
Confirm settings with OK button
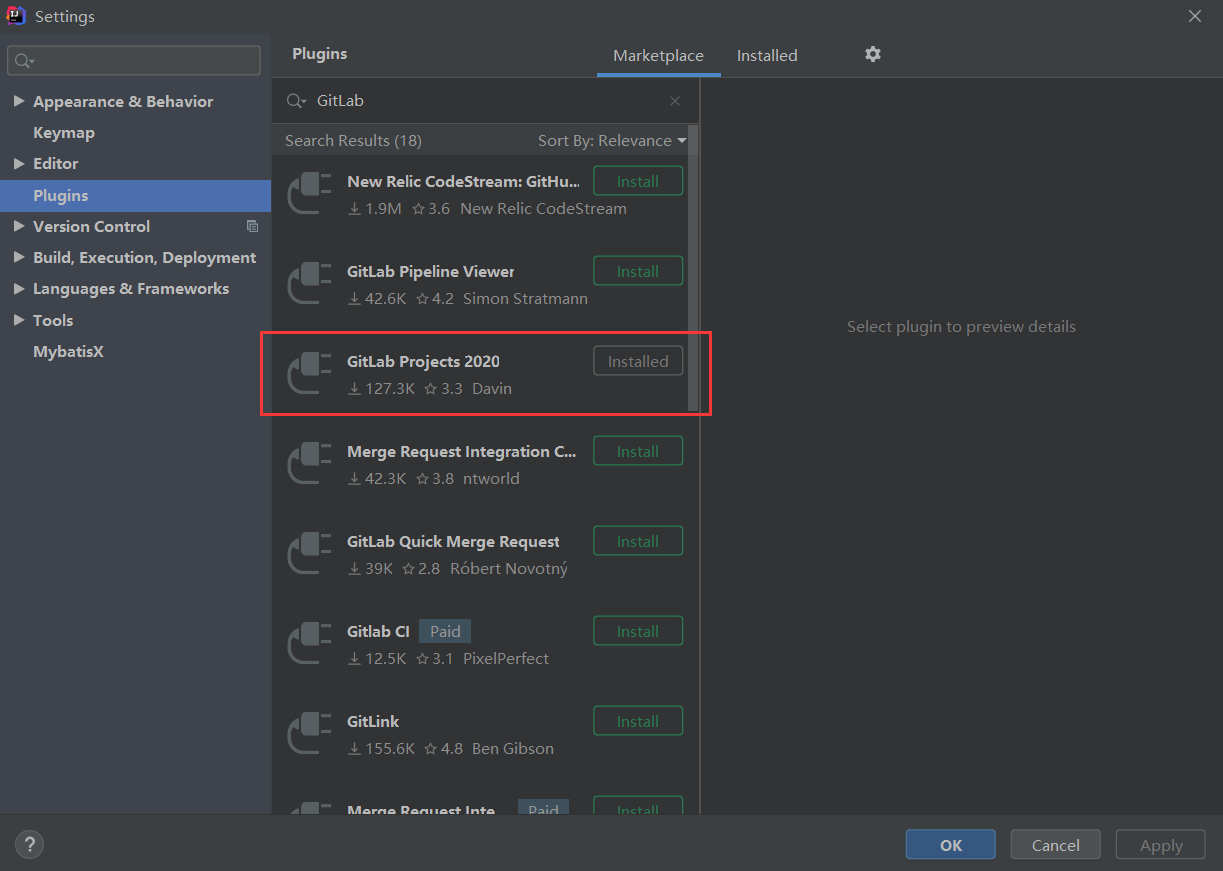(x=950, y=845)
